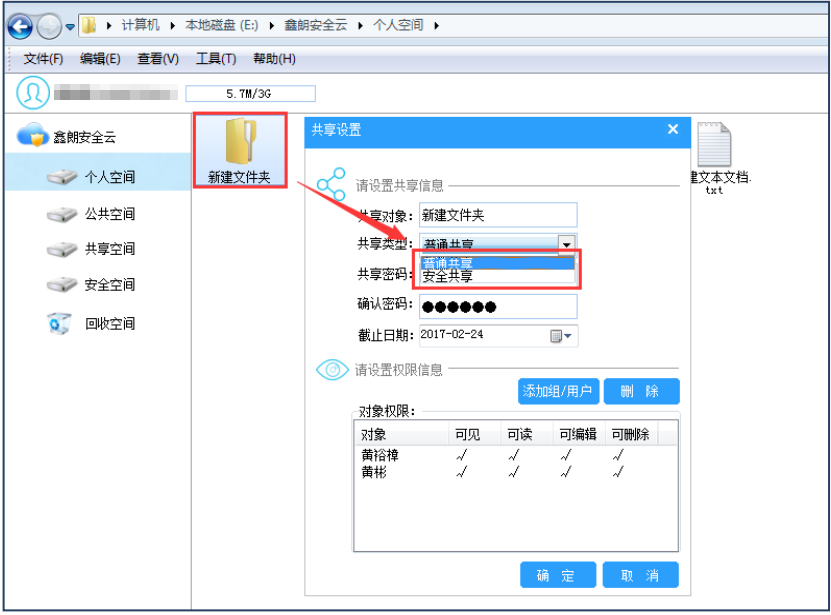Open 回收空间 in the sidebar

pyautogui.click(x=110, y=323)
